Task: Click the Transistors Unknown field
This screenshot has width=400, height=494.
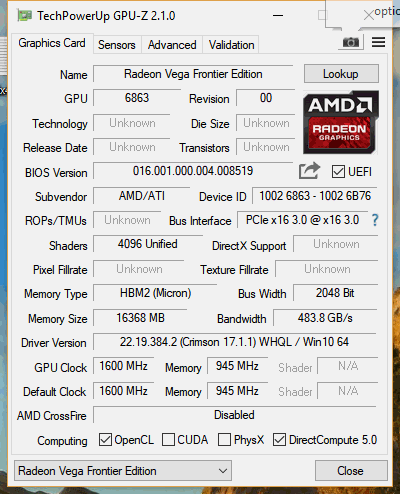Action: pos(266,147)
